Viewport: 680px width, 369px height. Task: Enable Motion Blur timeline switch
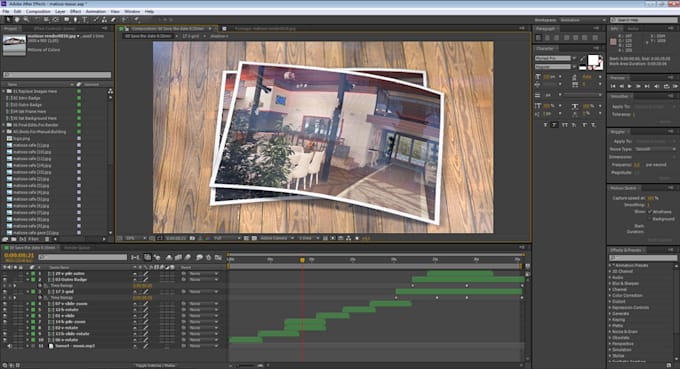[187, 258]
